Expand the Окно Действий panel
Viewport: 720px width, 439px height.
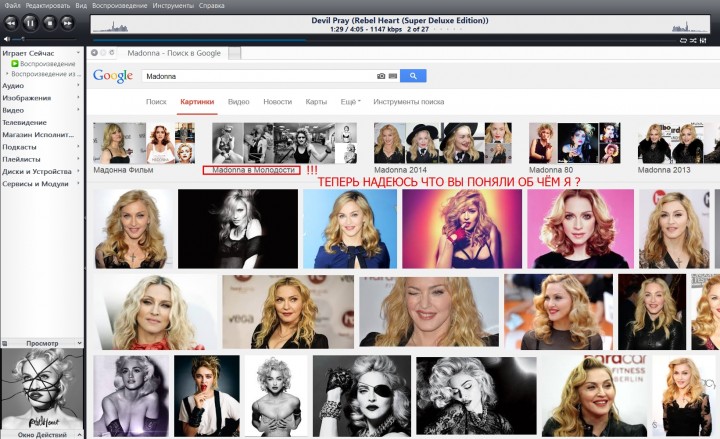(x=79, y=434)
